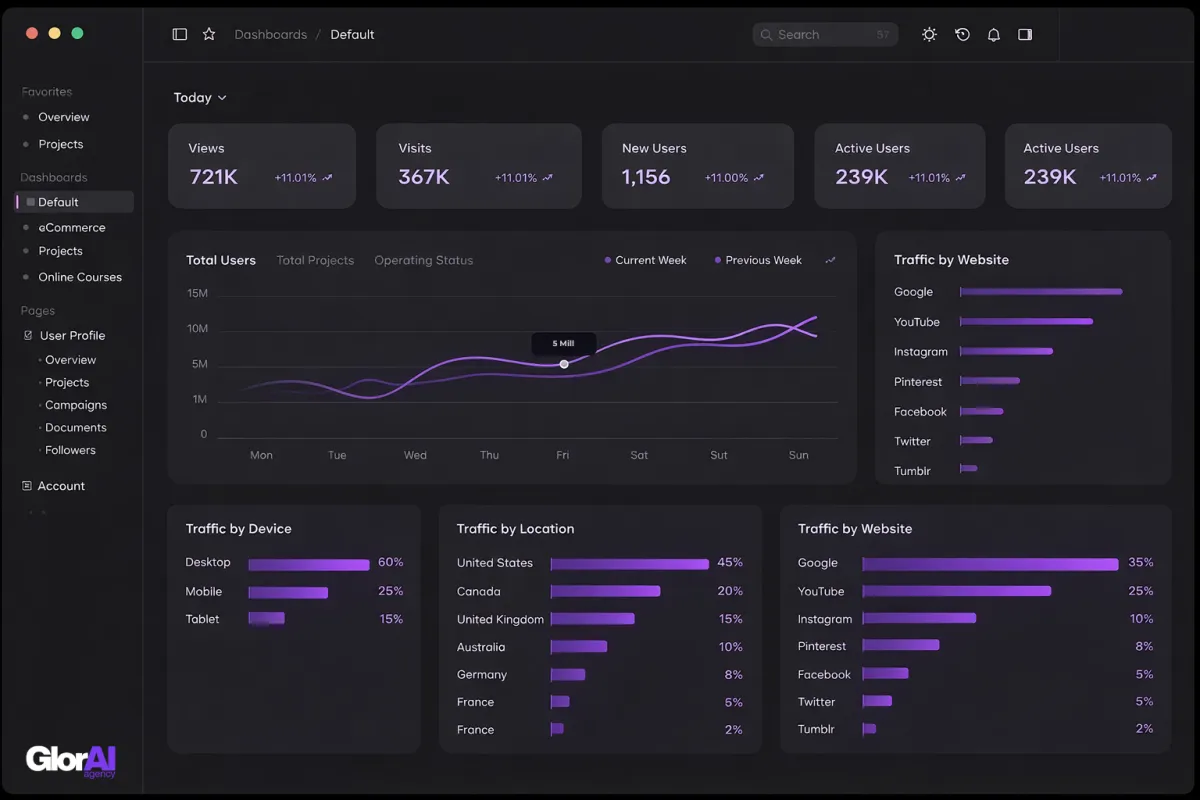
Task: Click the search magnifier icon
Action: pos(766,34)
